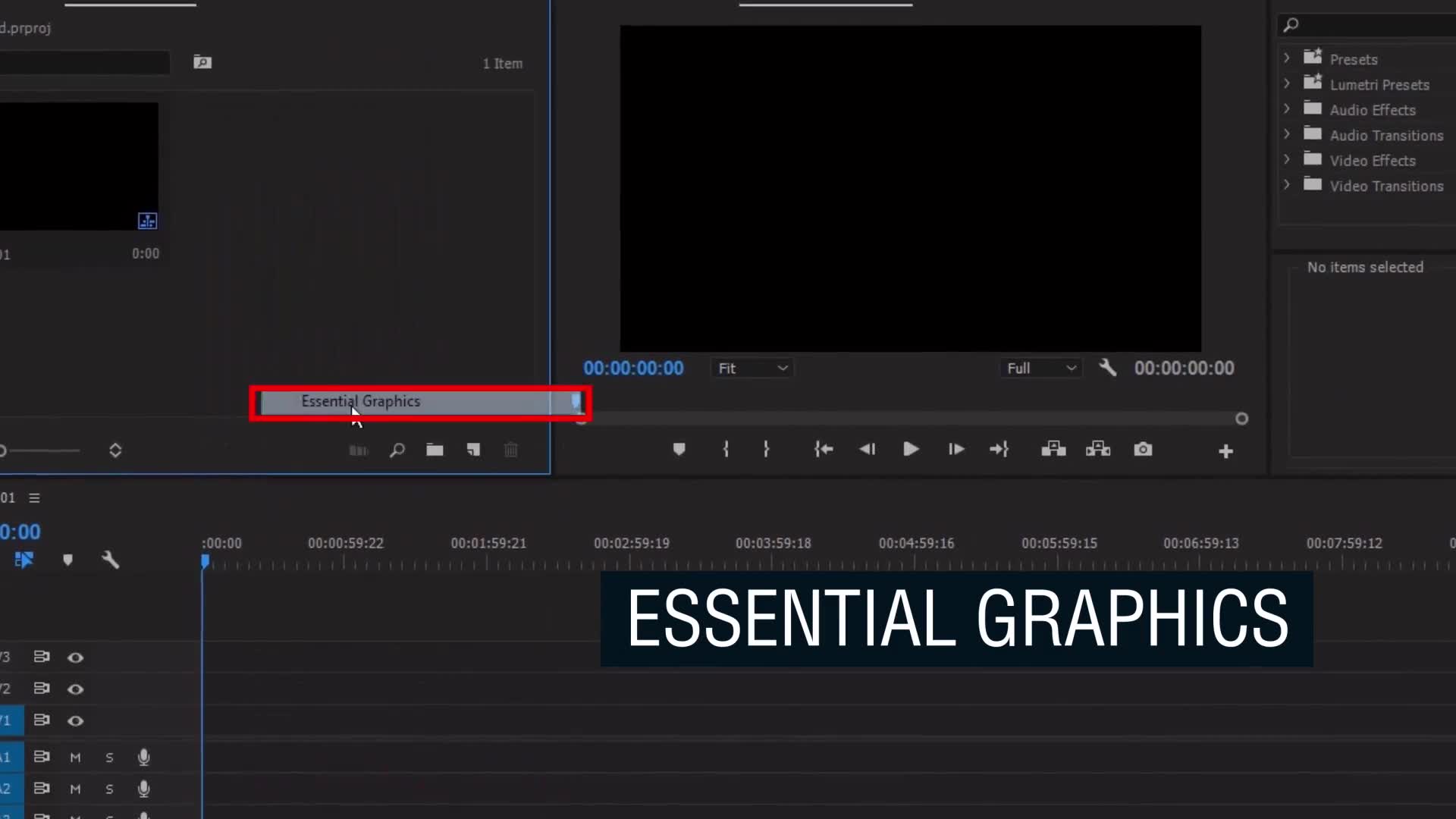Mute the A1 audio track
1456x819 pixels.
pos(75,756)
